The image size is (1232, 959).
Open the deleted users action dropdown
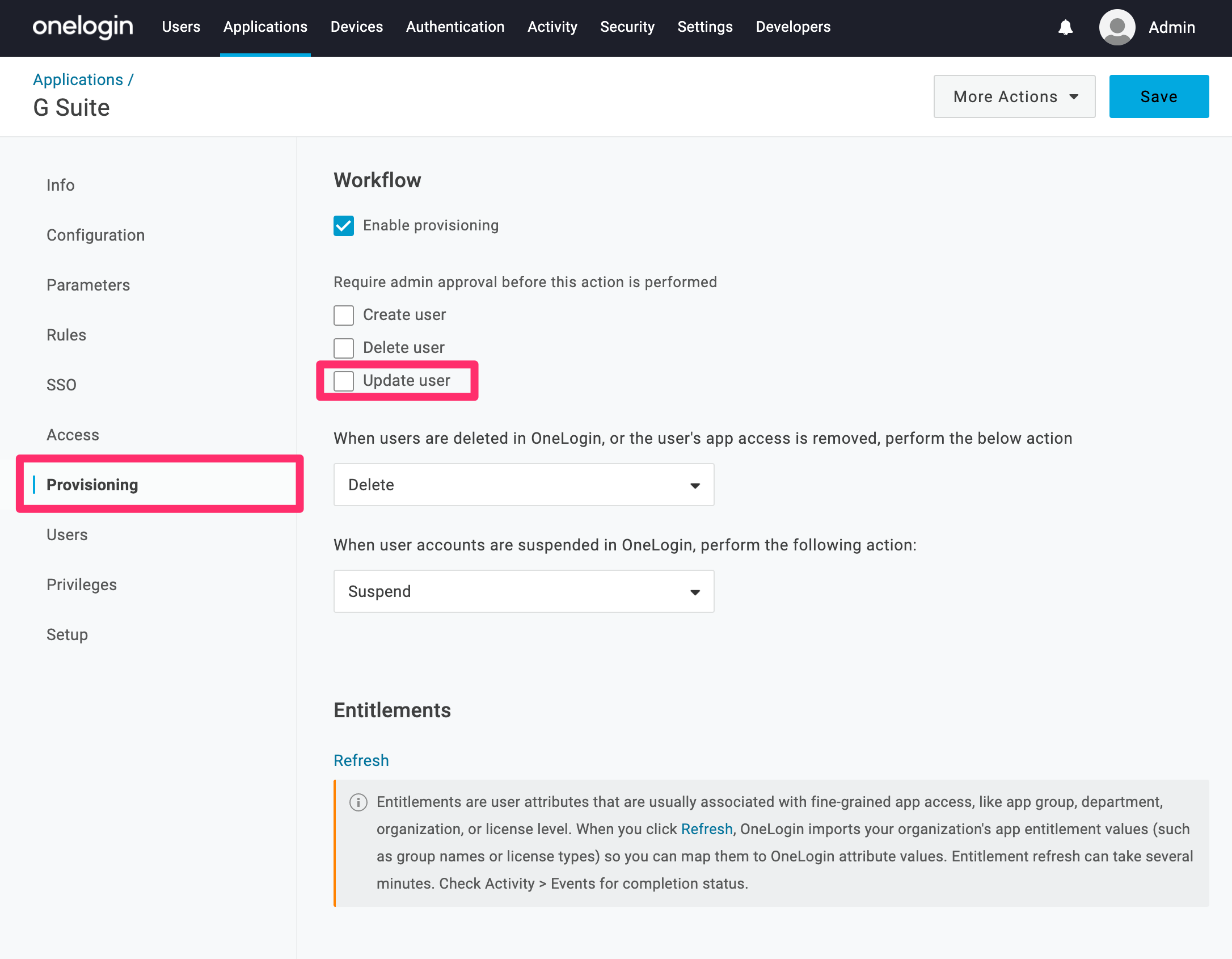point(524,485)
